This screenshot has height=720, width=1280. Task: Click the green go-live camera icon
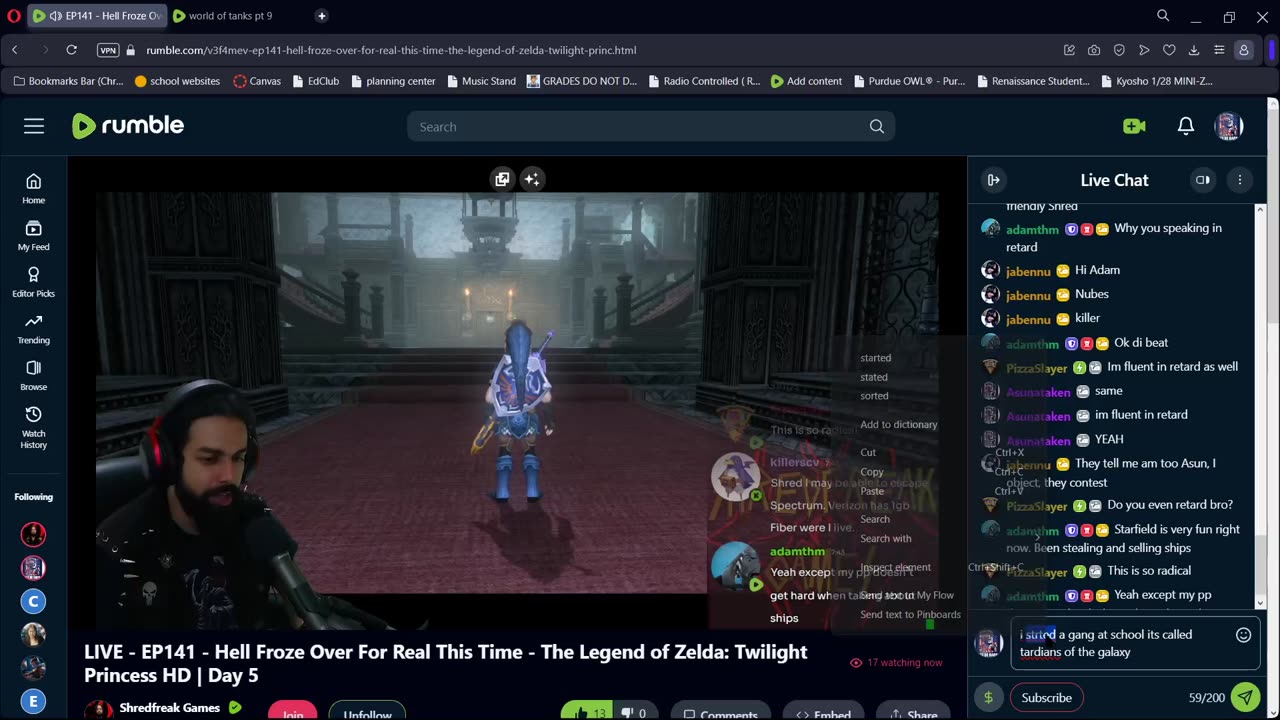pyautogui.click(x=1134, y=126)
